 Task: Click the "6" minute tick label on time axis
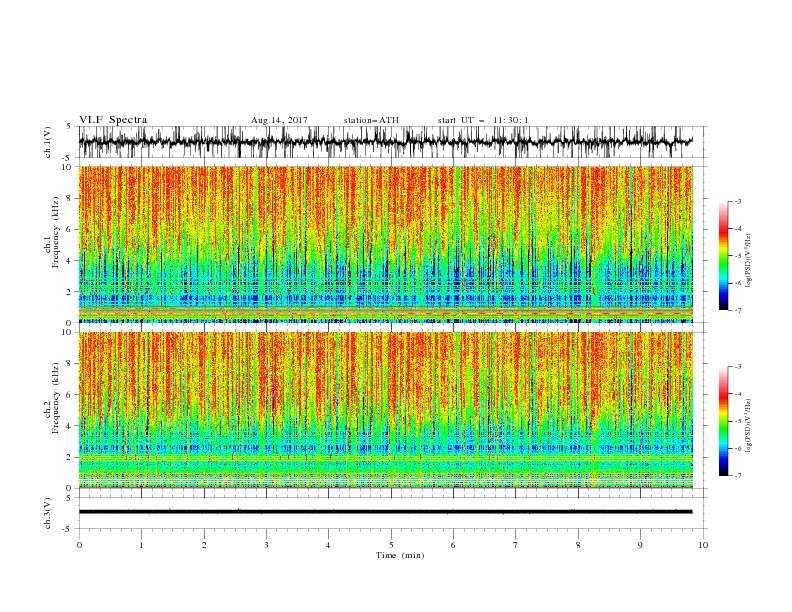coord(453,545)
